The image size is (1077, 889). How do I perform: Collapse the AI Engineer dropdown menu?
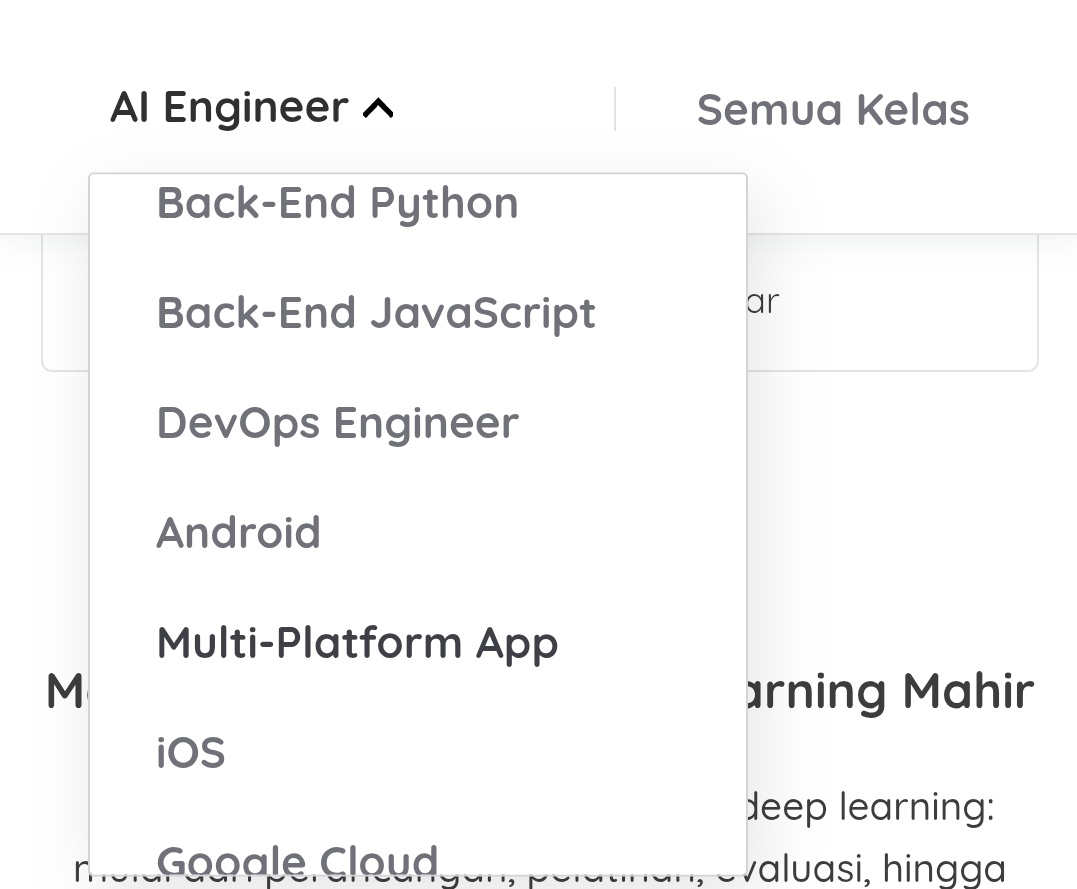tap(250, 107)
